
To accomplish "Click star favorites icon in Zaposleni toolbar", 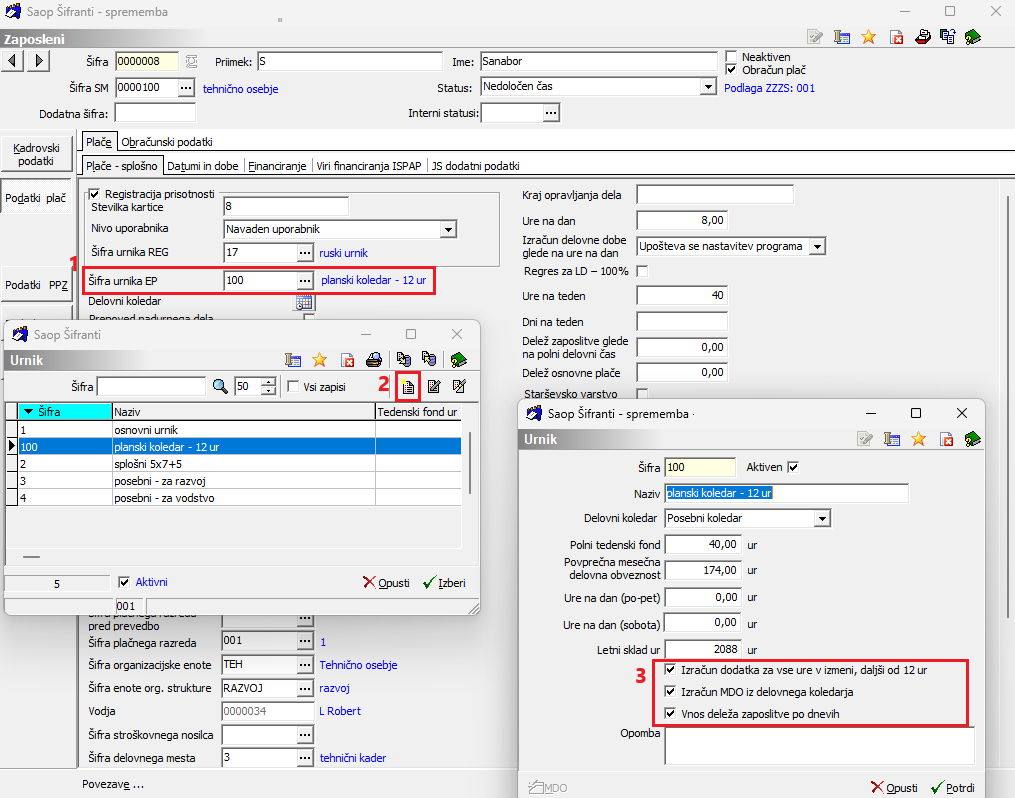I will point(869,37).
